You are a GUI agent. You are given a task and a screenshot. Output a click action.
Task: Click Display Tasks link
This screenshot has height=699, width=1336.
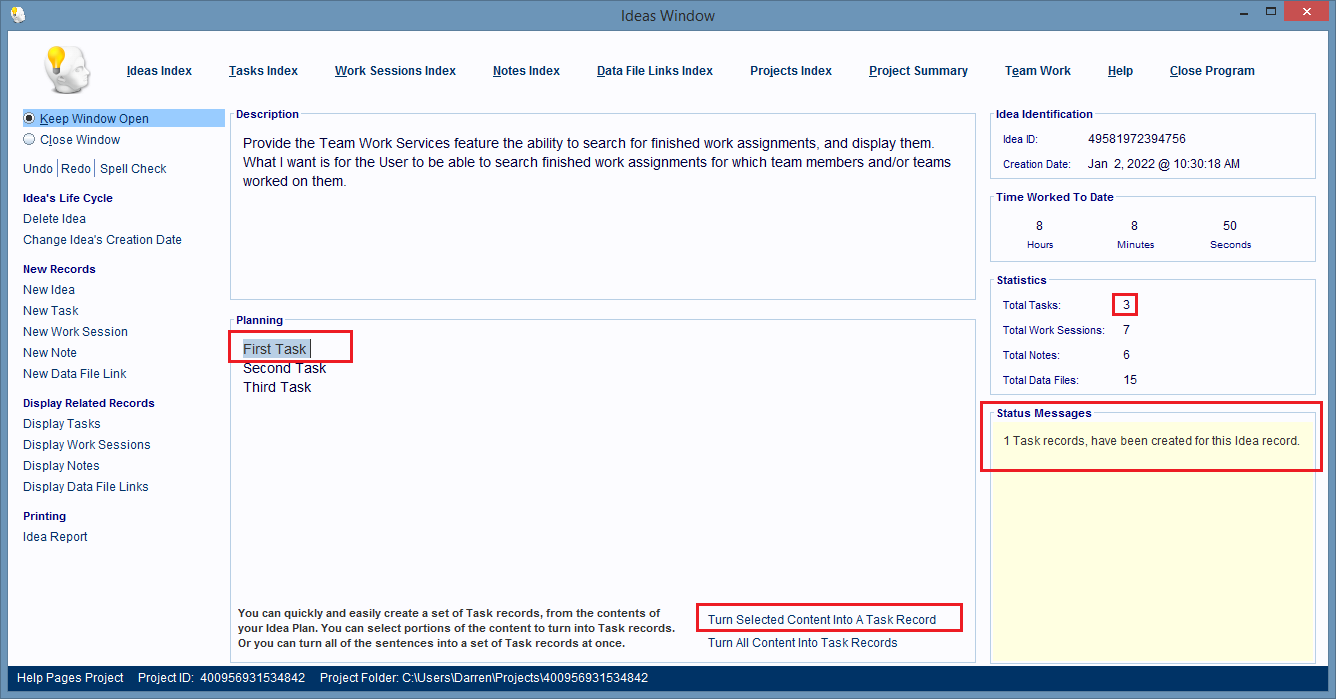tap(62, 424)
